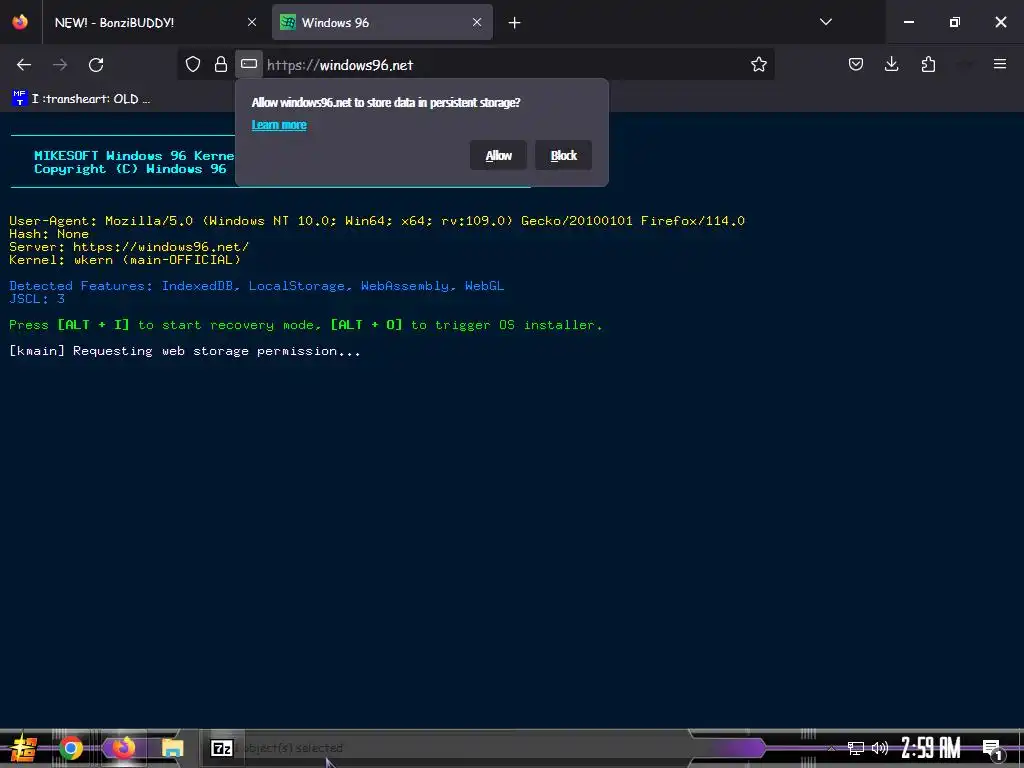This screenshot has width=1024, height=768.
Task: Open tracking protection shield icon
Action: pyautogui.click(x=193, y=64)
